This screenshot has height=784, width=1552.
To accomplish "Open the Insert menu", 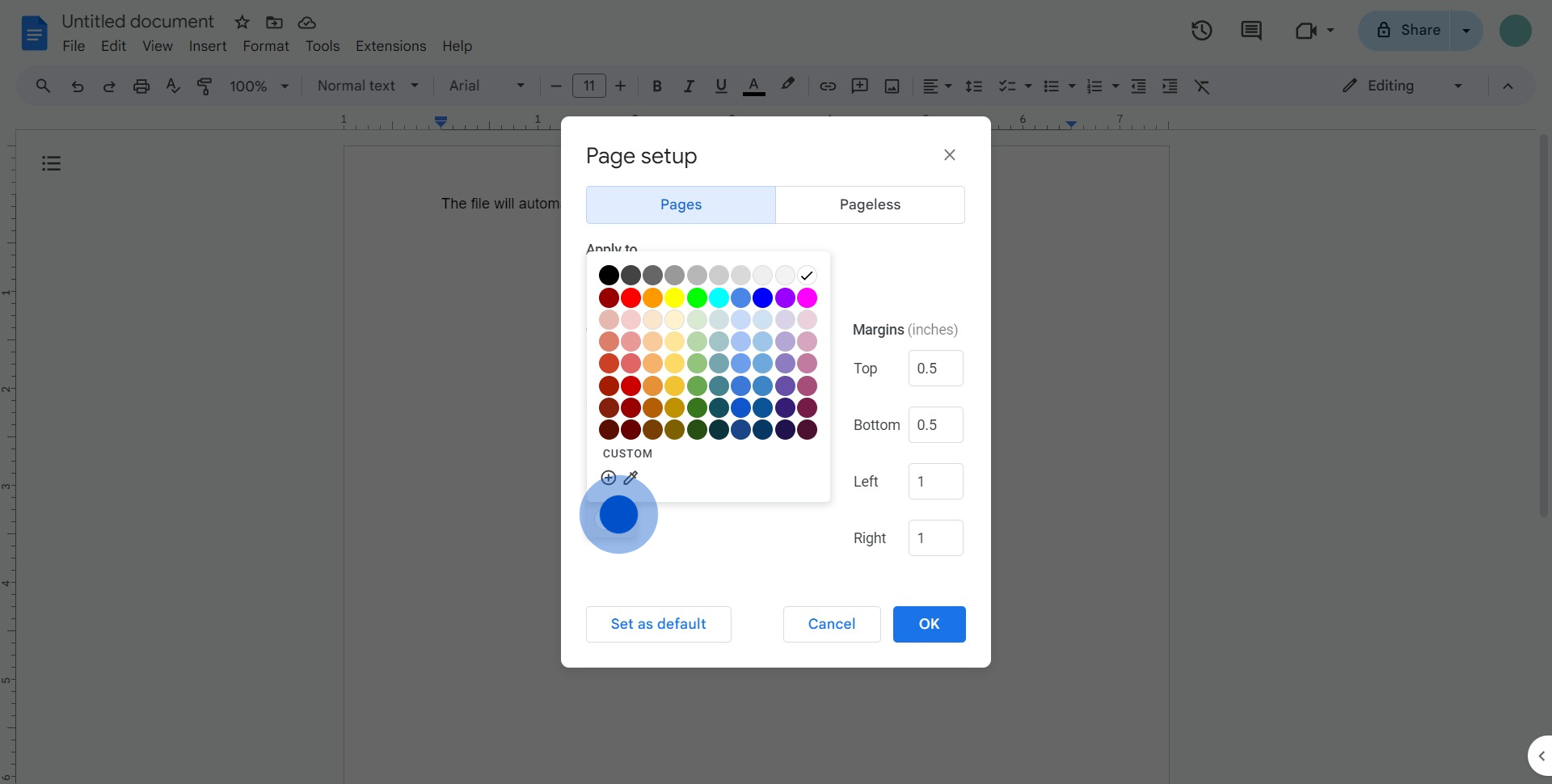I will 208,46.
